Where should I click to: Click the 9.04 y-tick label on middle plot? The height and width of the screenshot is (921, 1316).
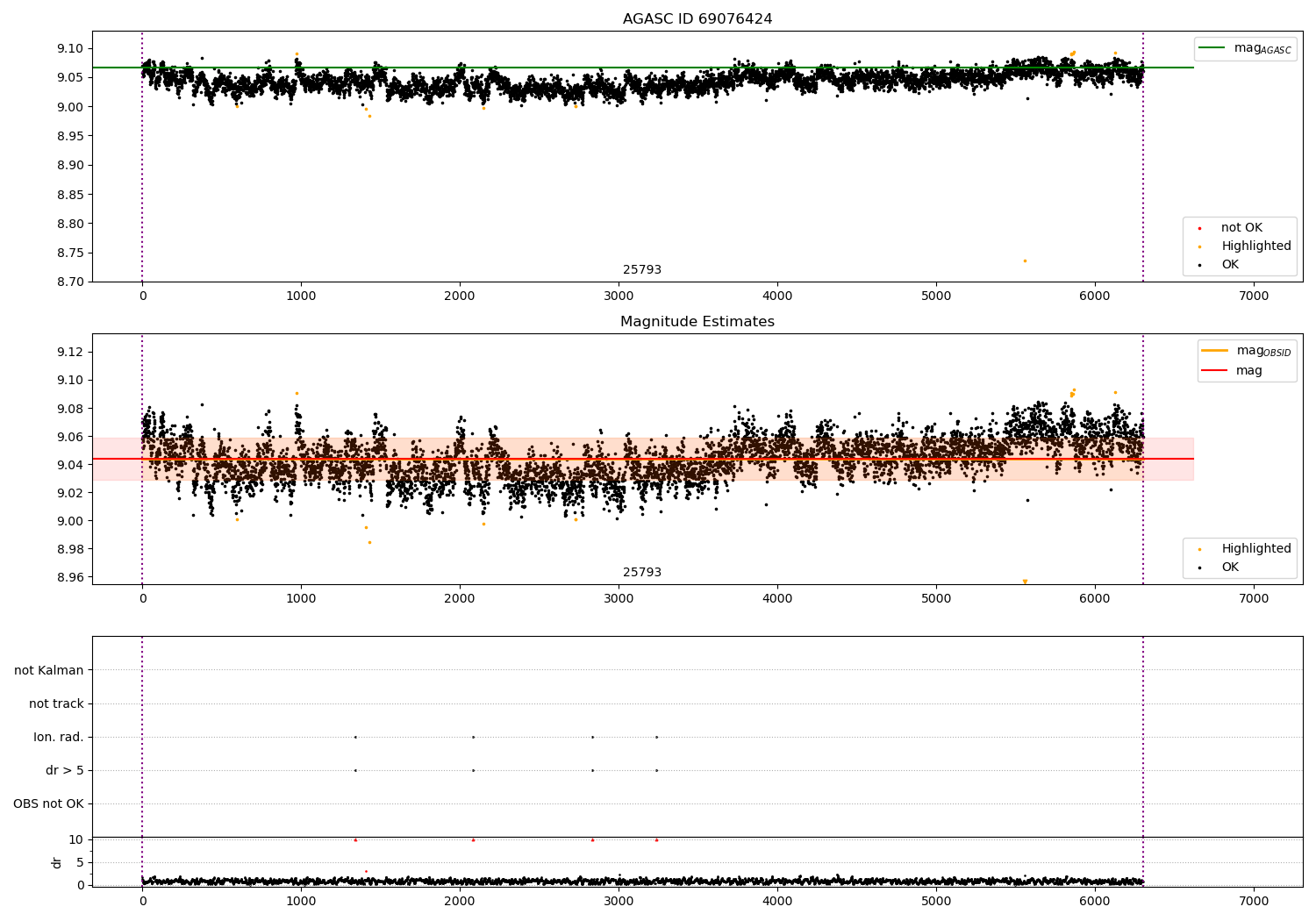coord(69,465)
